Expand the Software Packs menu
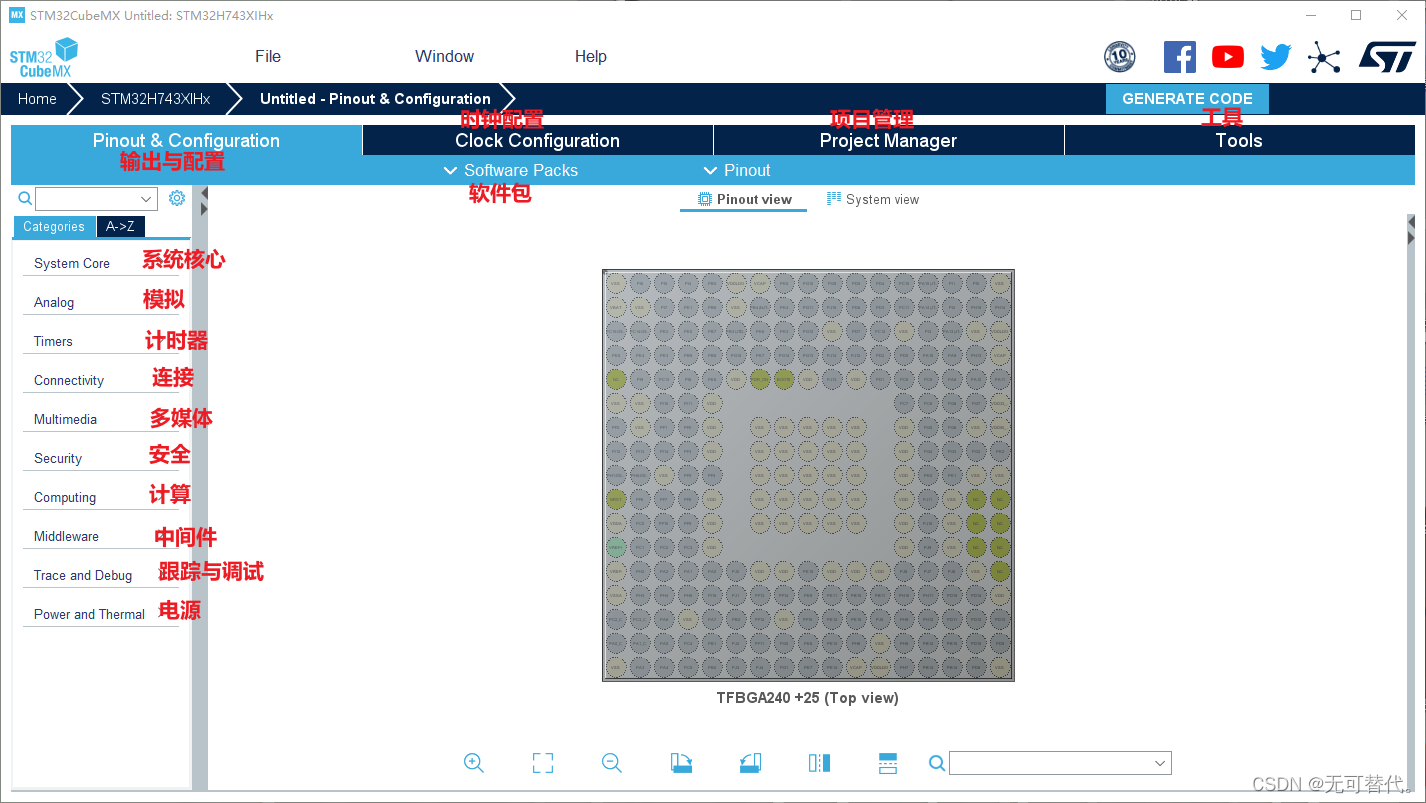The width and height of the screenshot is (1426, 803). click(x=511, y=170)
